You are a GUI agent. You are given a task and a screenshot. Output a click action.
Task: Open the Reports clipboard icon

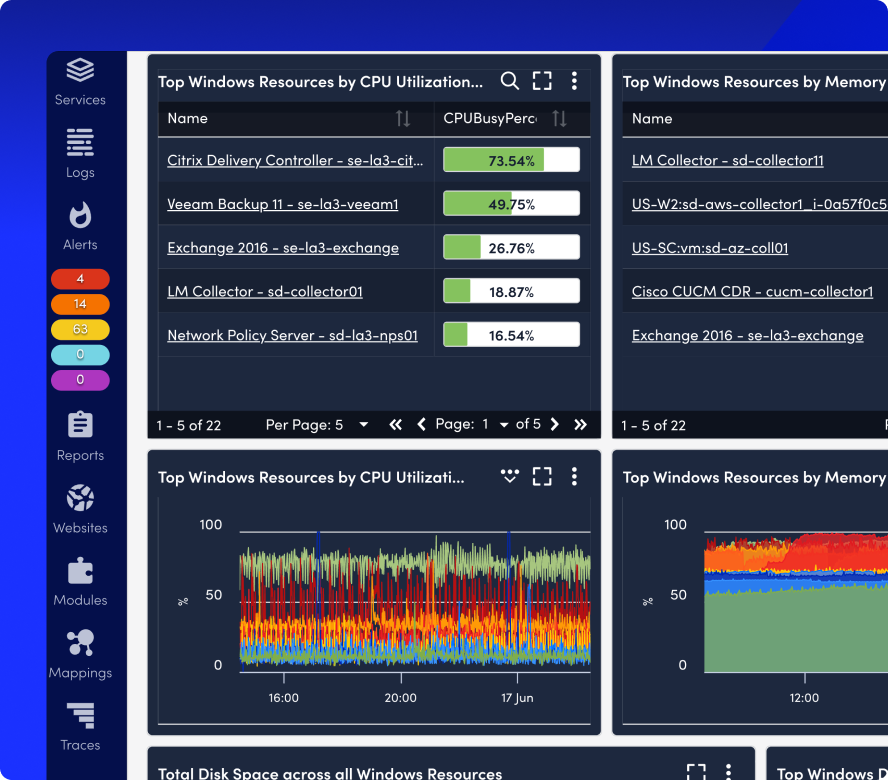[x=80, y=424]
